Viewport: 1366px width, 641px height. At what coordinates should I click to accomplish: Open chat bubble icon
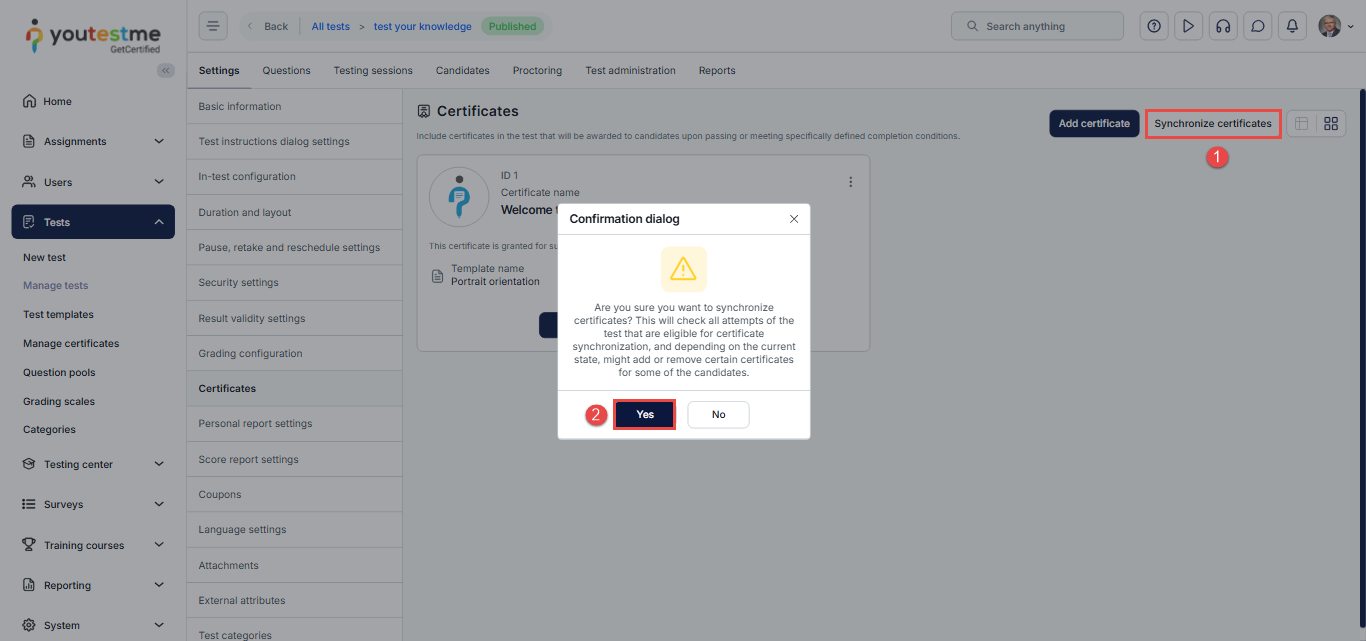[1258, 26]
